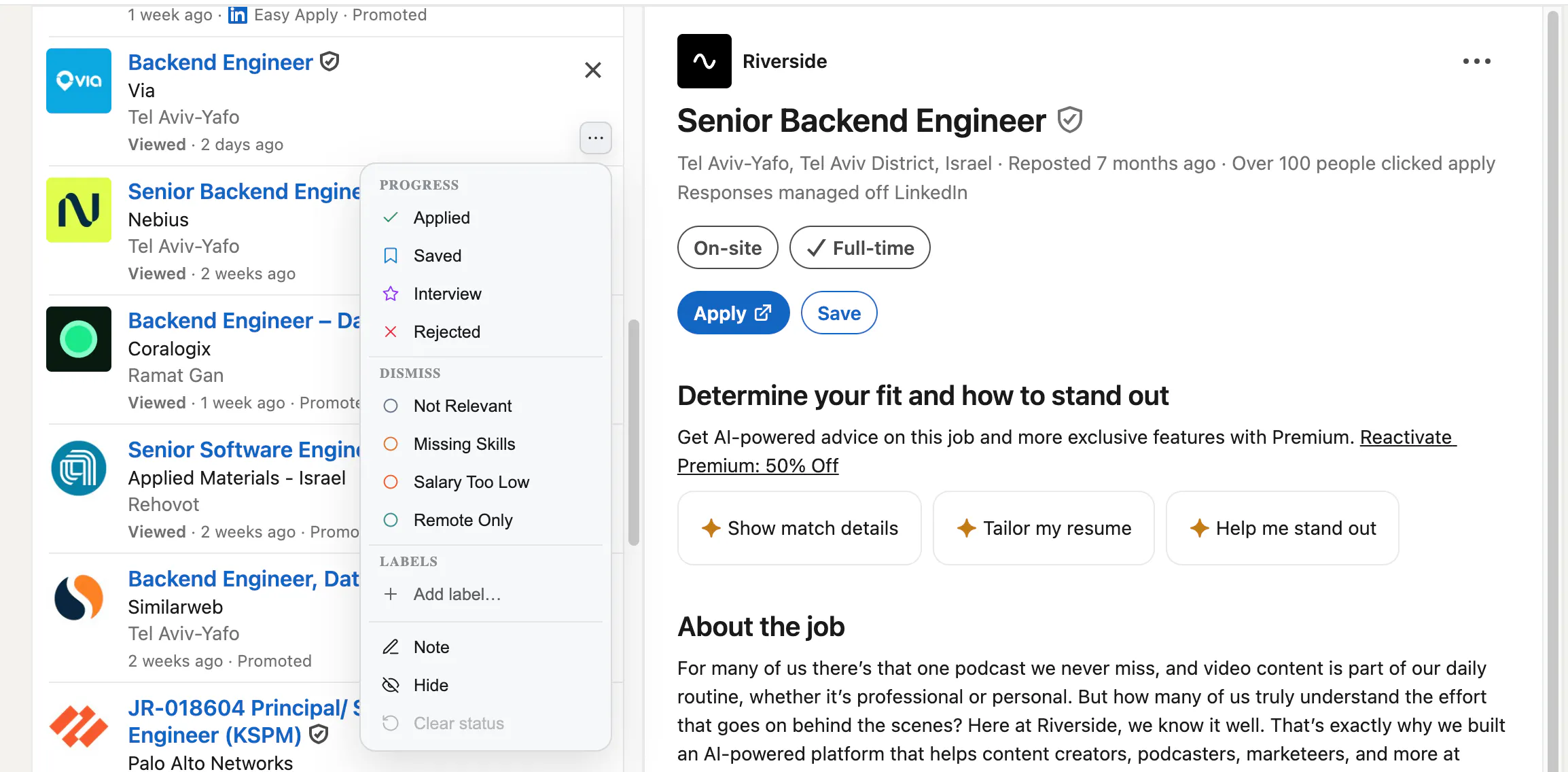
Task: Click 'Rehovot' location text
Action: pyautogui.click(x=164, y=504)
